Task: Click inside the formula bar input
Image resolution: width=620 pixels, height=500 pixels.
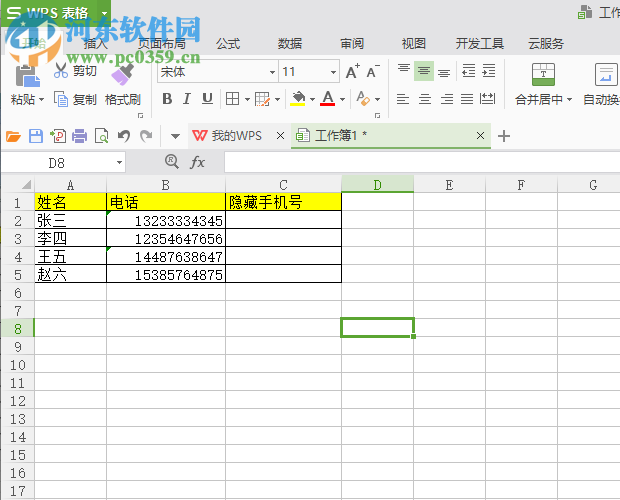Action: tap(422, 162)
